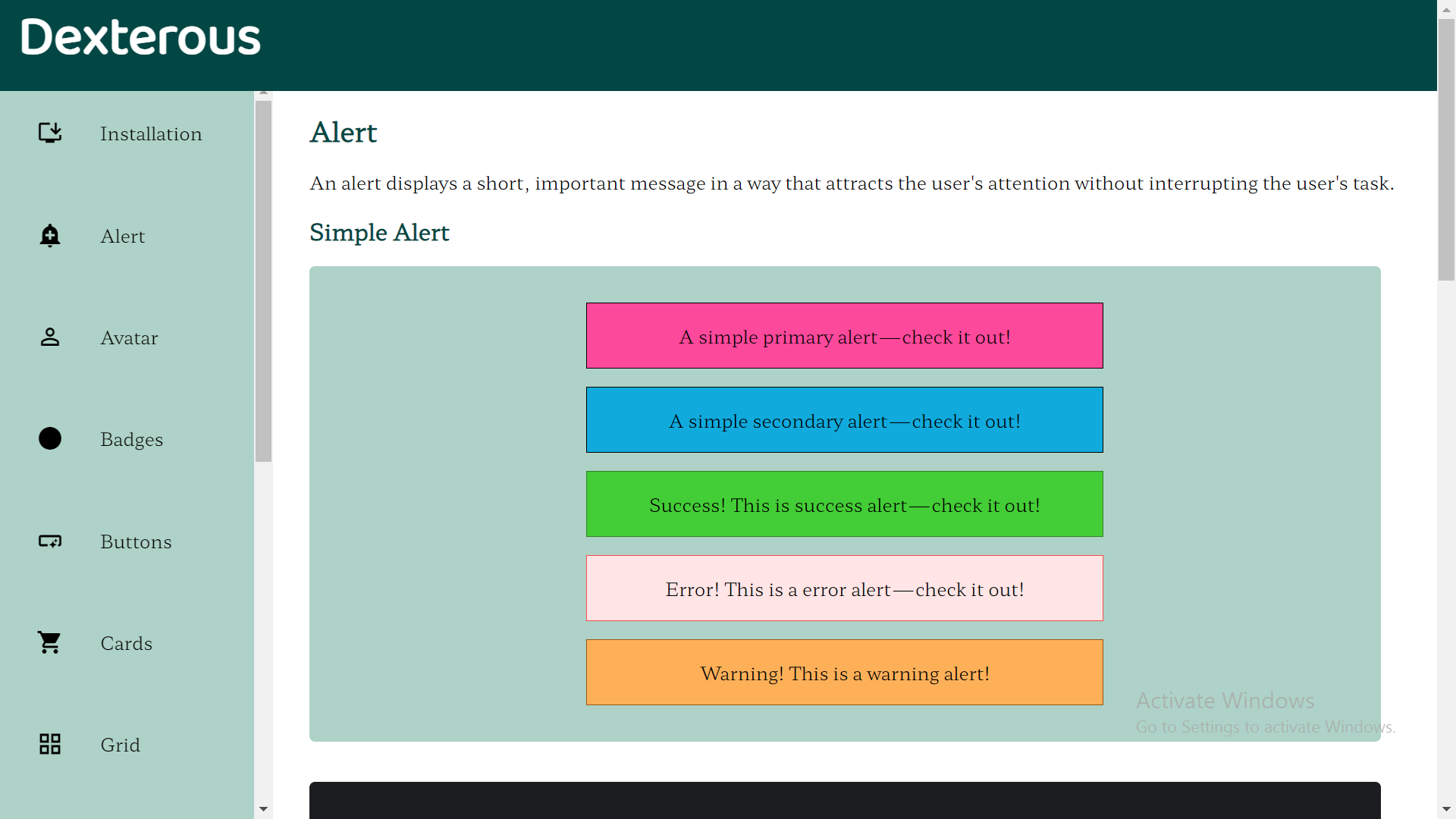Go to the Buttons documentation page
Viewport: 1456px width, 819px height.
point(136,541)
